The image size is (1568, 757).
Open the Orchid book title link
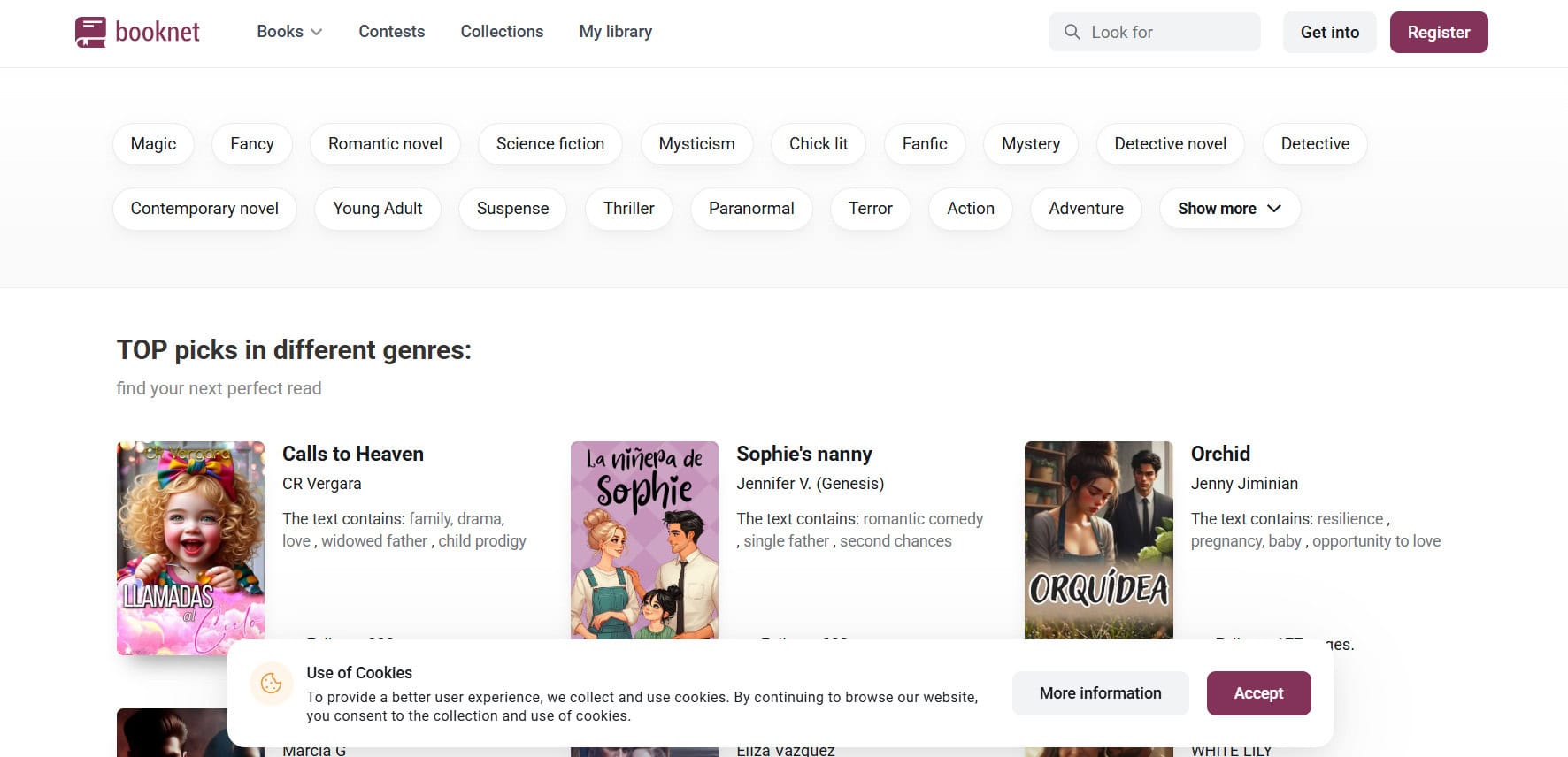coord(1219,454)
